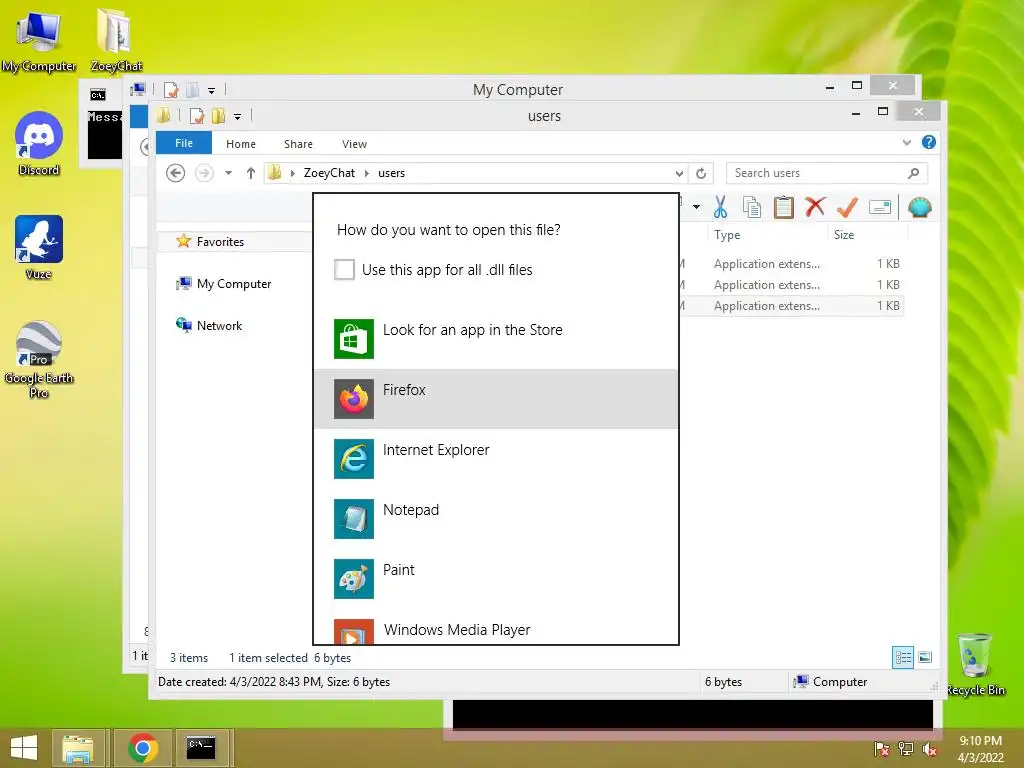This screenshot has width=1024, height=768.
Task: Click Properties icon in users title bar
Action: [197, 116]
